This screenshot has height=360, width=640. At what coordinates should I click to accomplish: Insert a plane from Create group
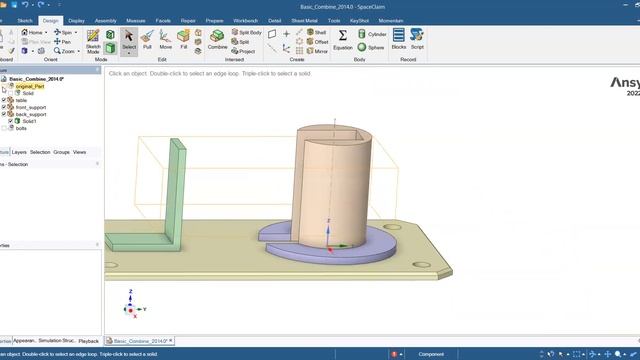272,34
